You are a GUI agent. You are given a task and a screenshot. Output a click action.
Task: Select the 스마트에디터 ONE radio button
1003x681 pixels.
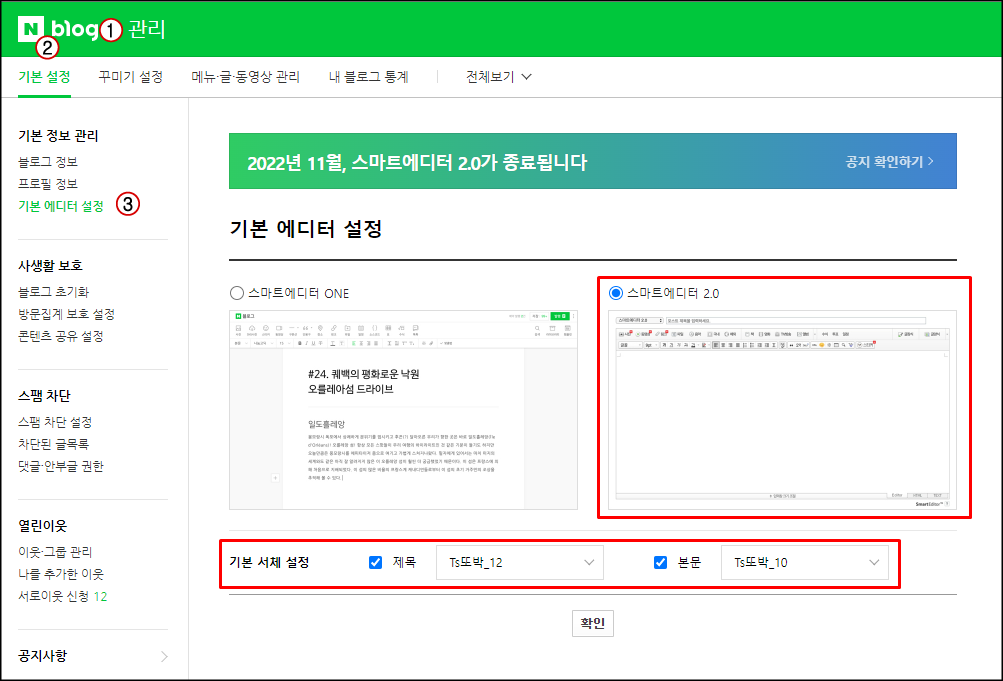[x=237, y=293]
